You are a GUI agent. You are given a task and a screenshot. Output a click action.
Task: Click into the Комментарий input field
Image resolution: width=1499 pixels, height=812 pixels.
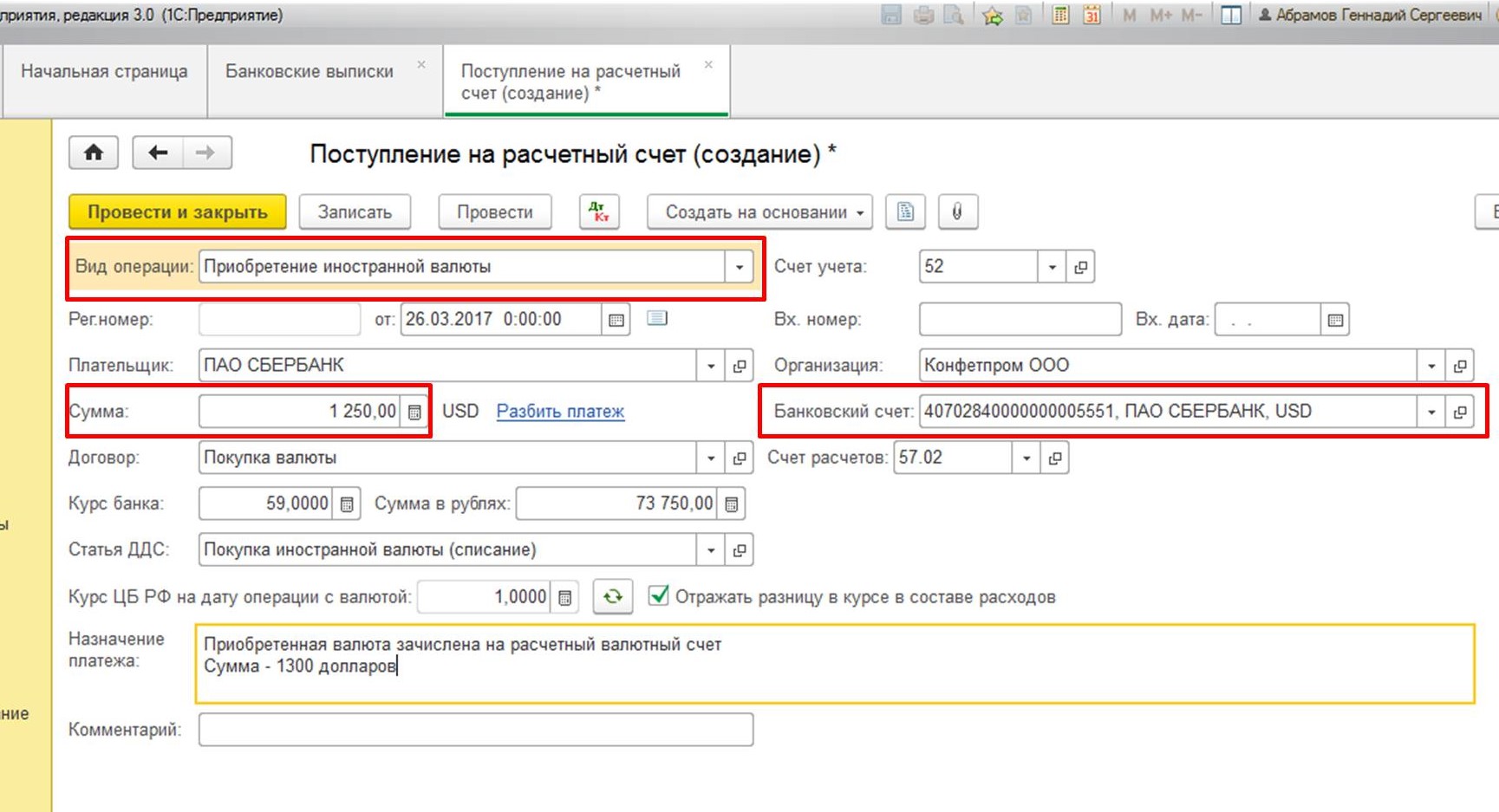click(x=475, y=730)
